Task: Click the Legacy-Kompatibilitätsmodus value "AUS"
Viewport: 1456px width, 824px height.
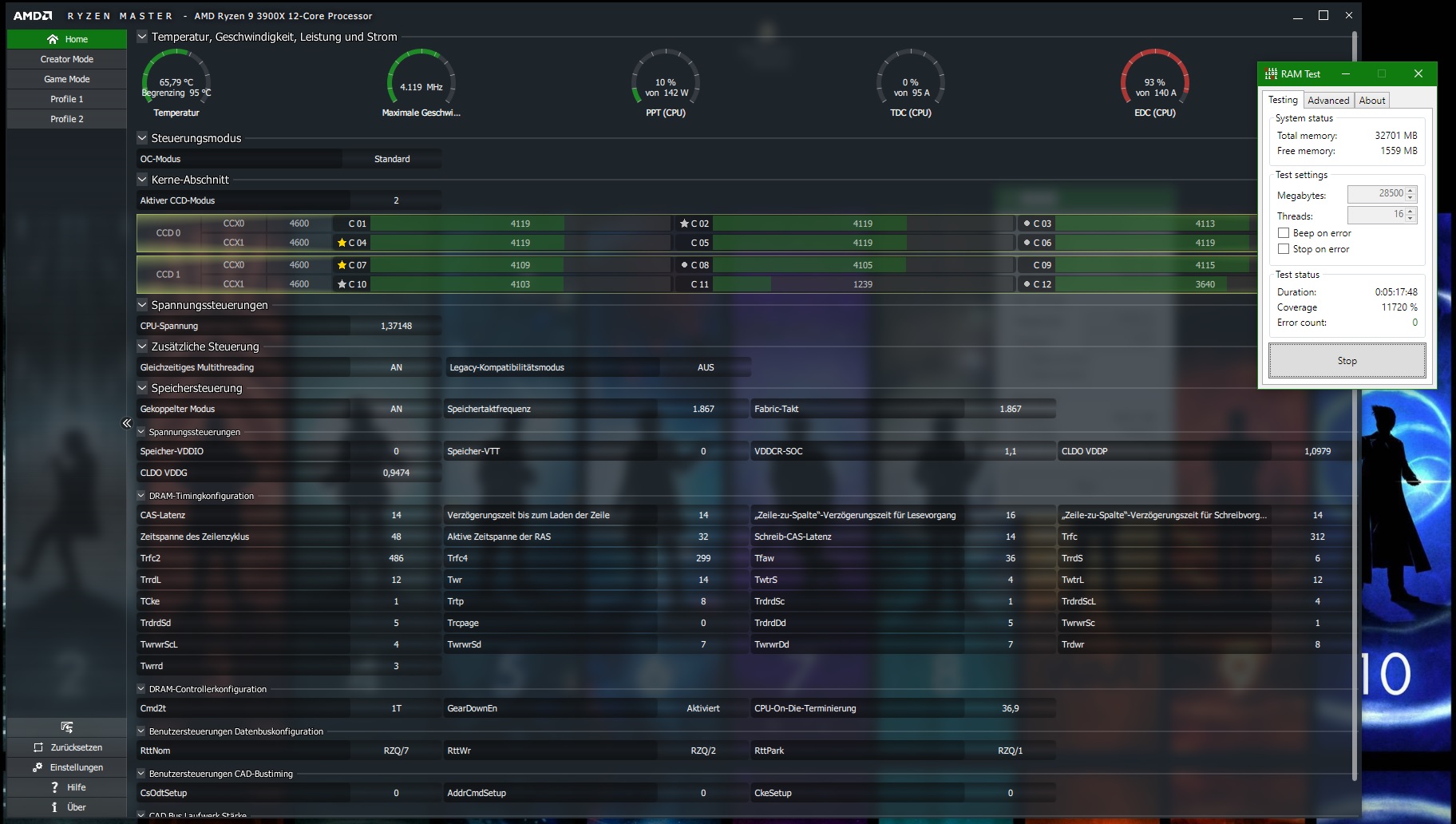Action: point(706,367)
